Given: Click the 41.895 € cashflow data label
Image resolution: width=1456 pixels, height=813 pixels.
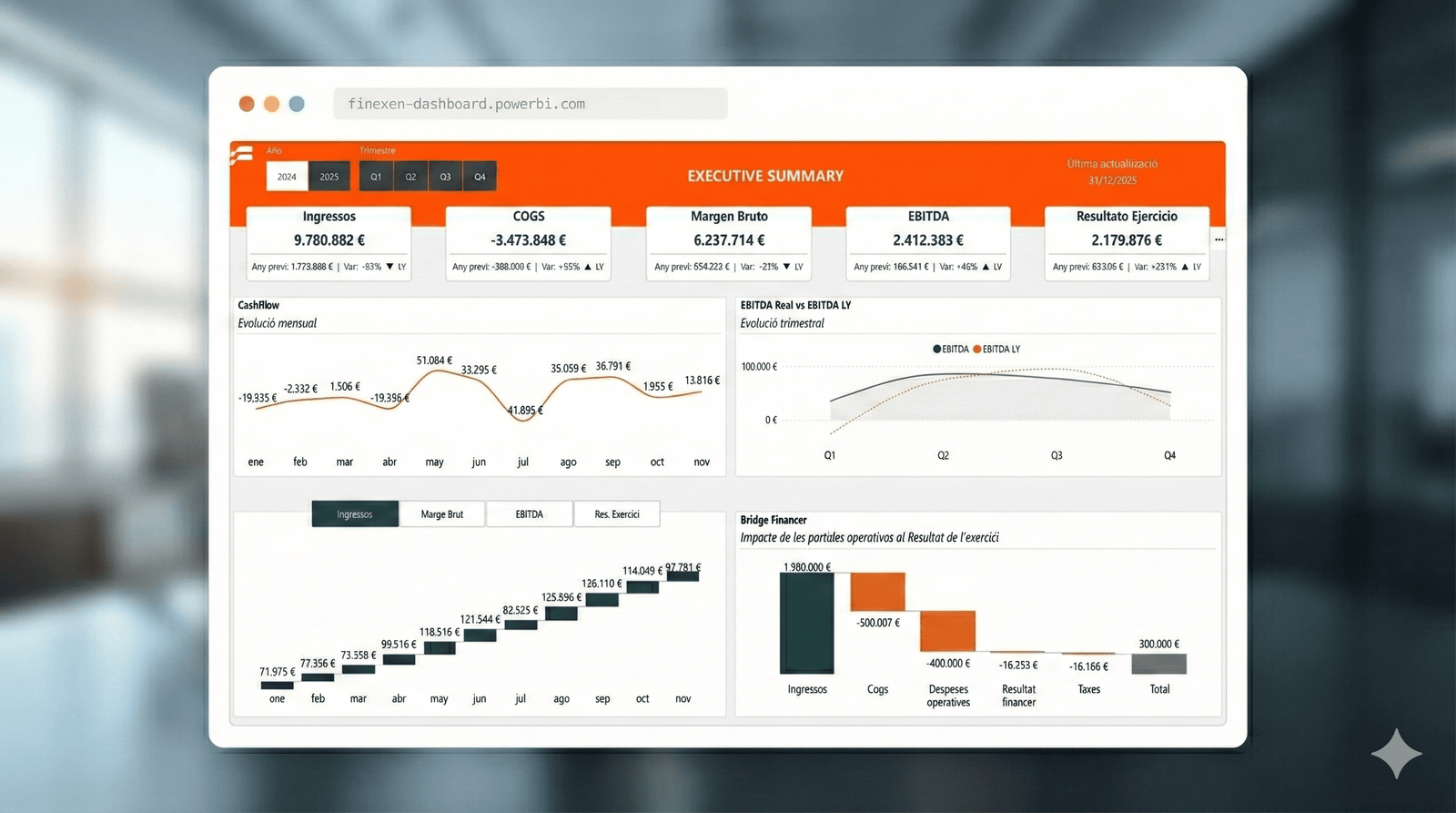Looking at the screenshot, I should (x=525, y=411).
